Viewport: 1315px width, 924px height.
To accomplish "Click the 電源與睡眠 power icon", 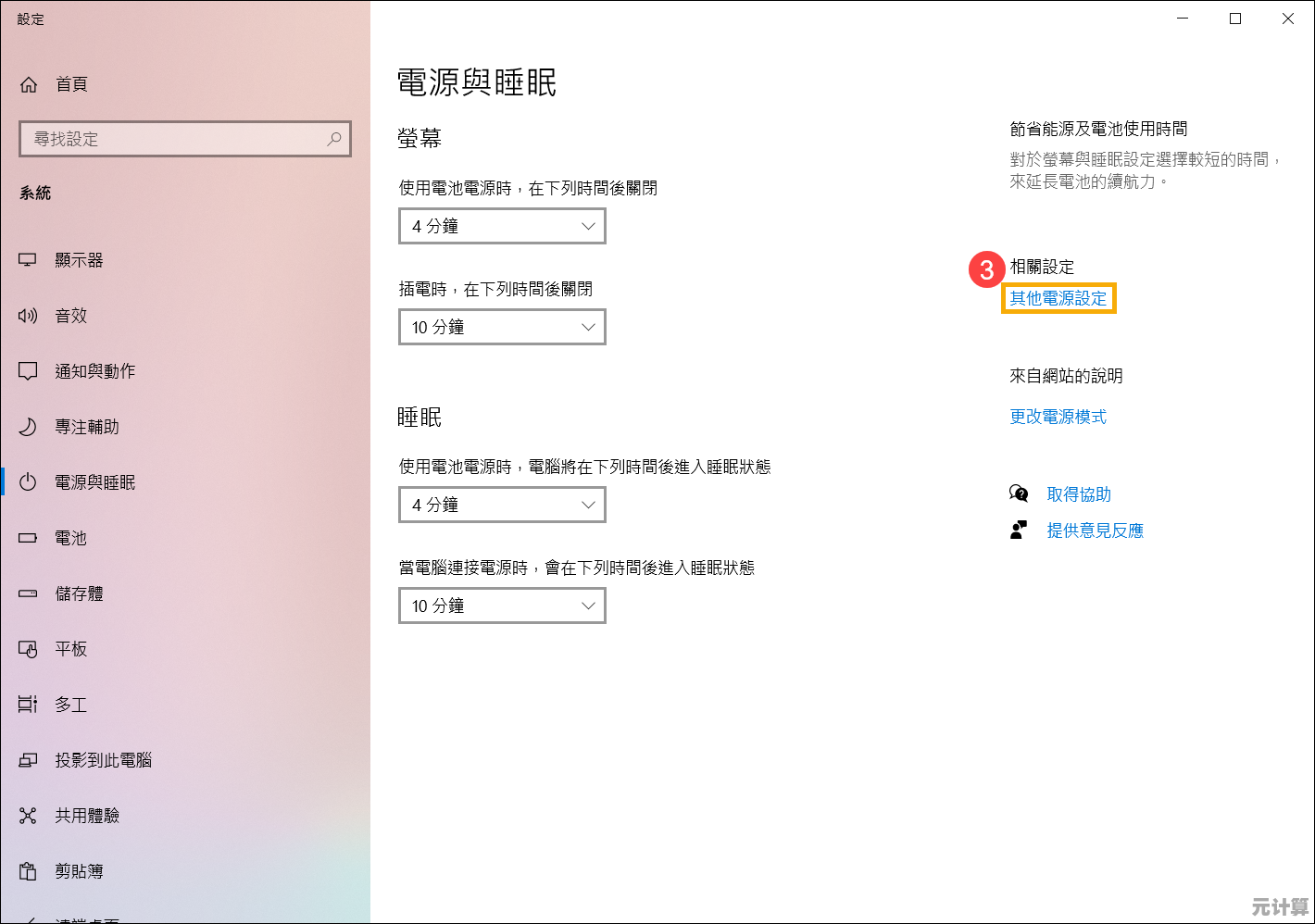I will (x=28, y=482).
